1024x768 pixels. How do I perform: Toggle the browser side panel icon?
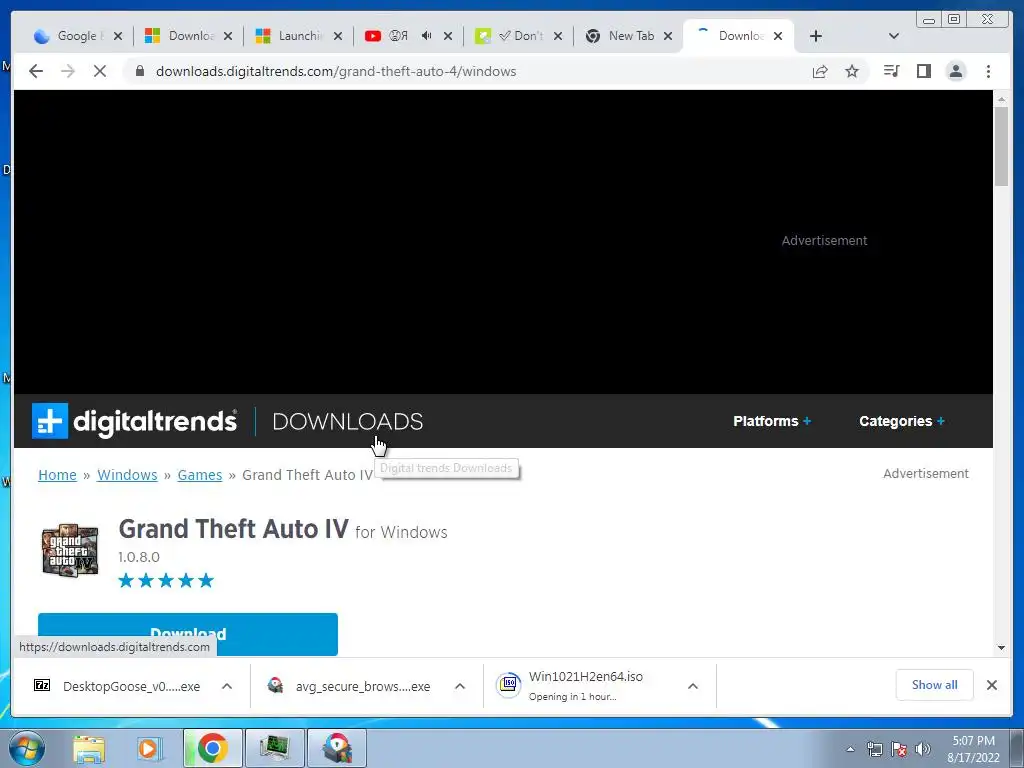923,71
